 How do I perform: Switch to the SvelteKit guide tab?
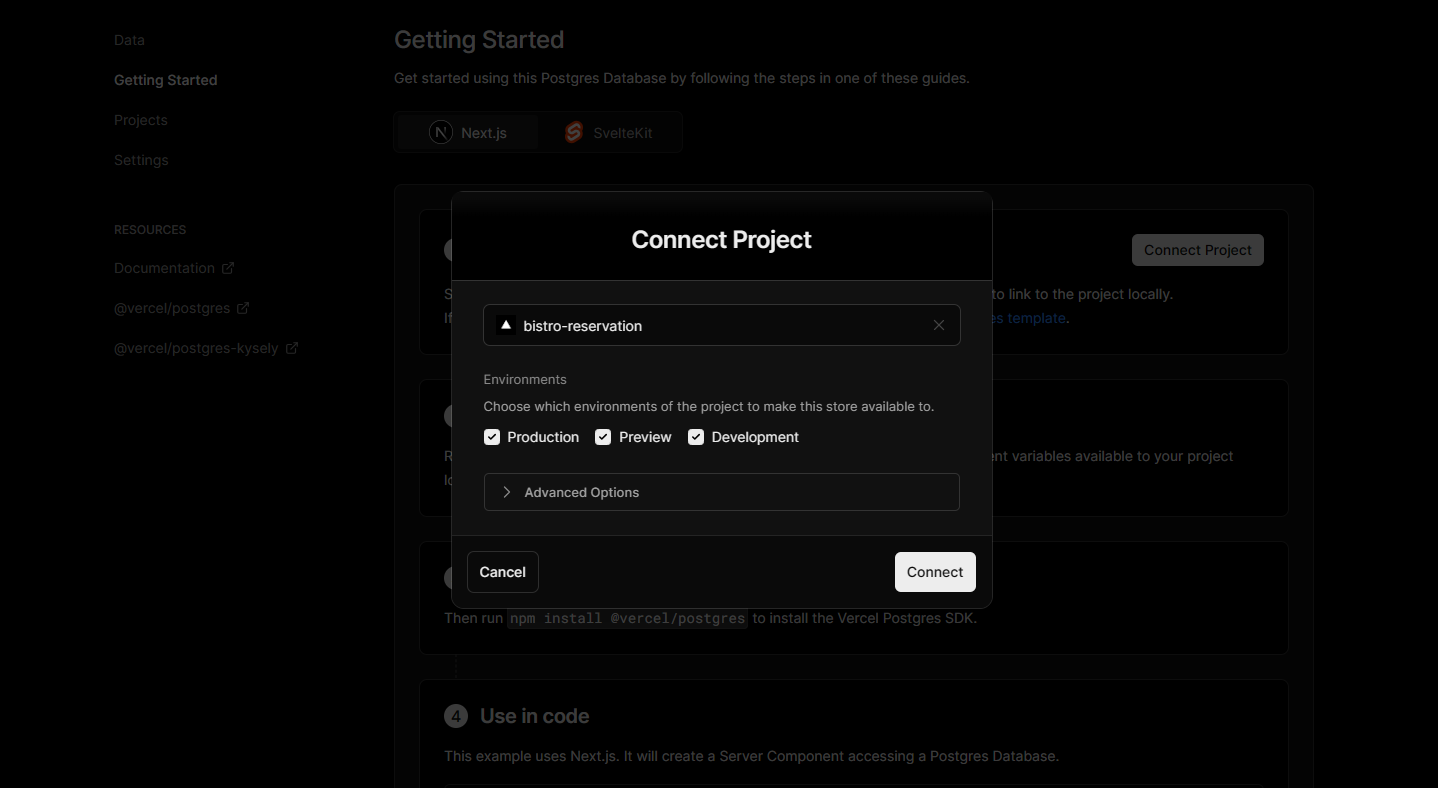(x=609, y=132)
